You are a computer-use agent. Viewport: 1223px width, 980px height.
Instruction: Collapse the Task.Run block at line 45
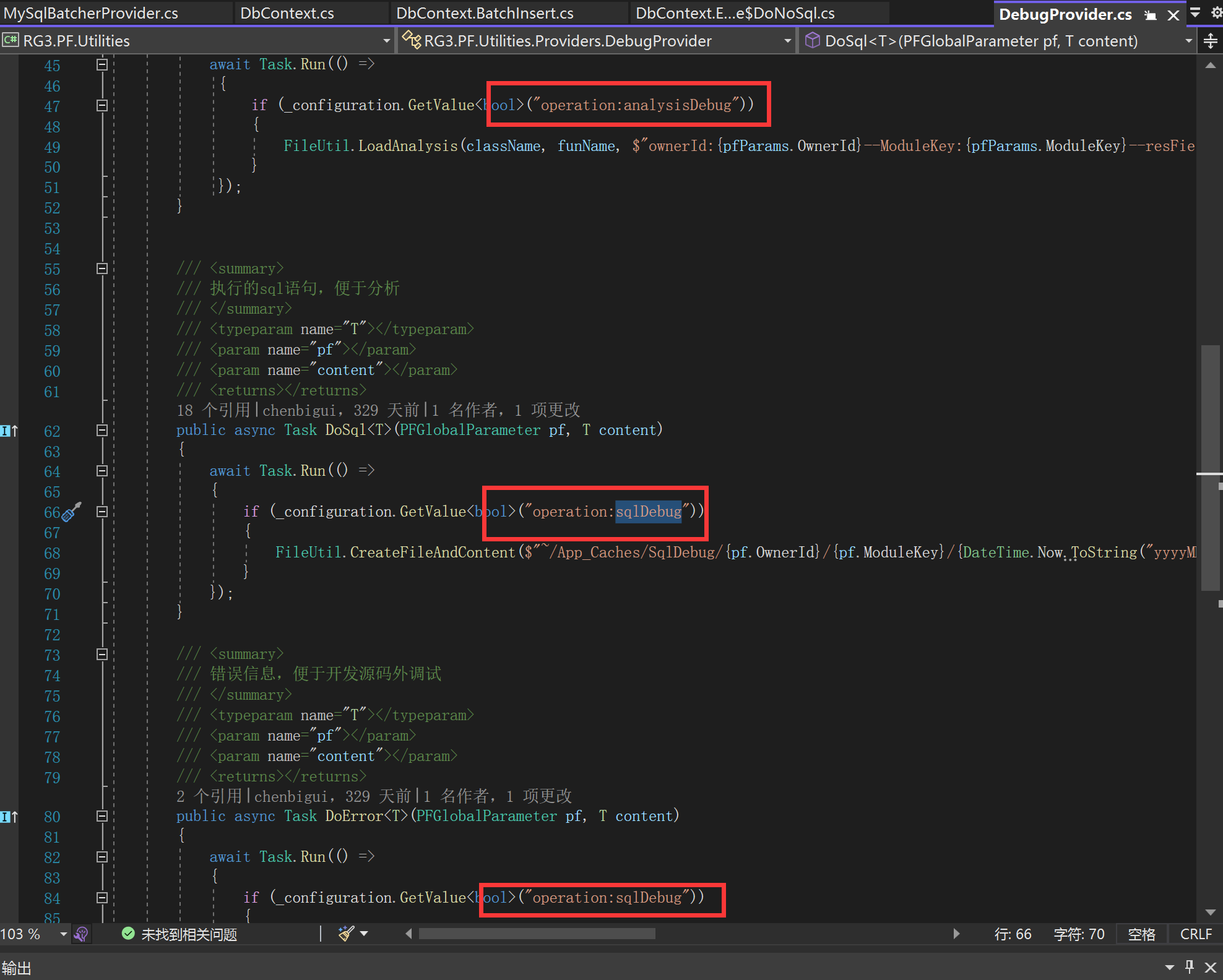(102, 64)
